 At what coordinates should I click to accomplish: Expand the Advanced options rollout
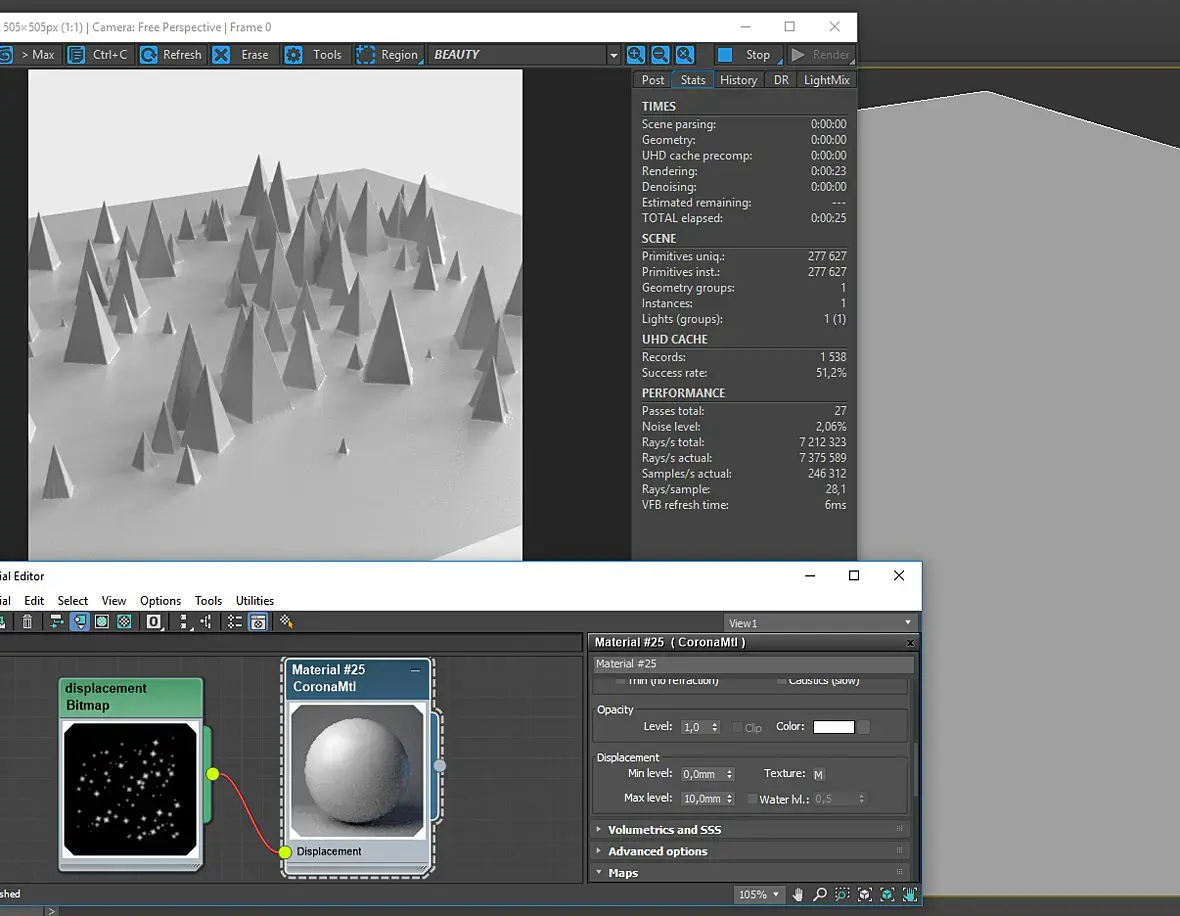point(657,852)
